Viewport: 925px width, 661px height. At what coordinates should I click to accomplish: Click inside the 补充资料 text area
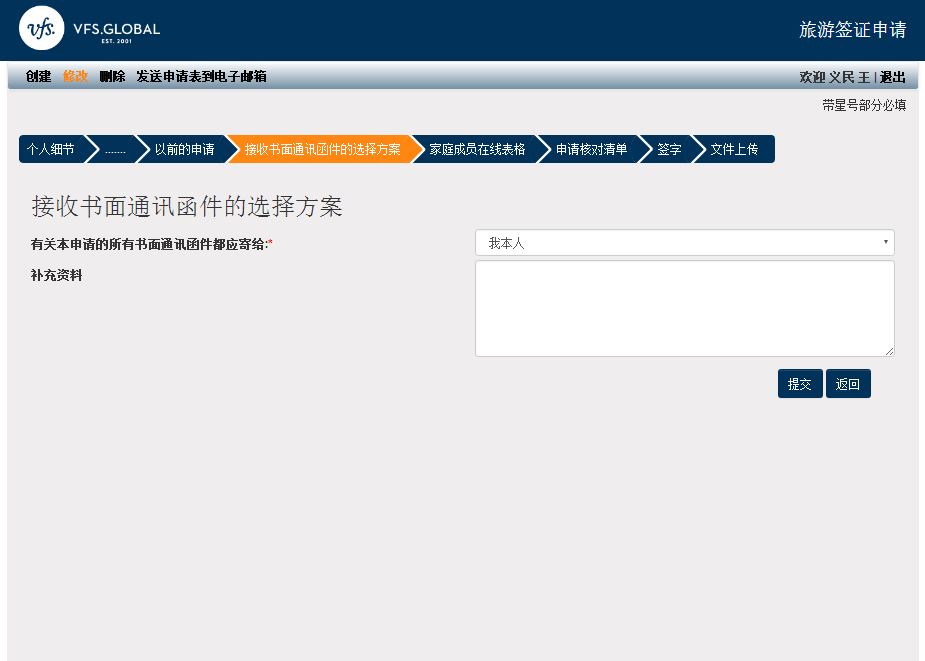(x=684, y=308)
